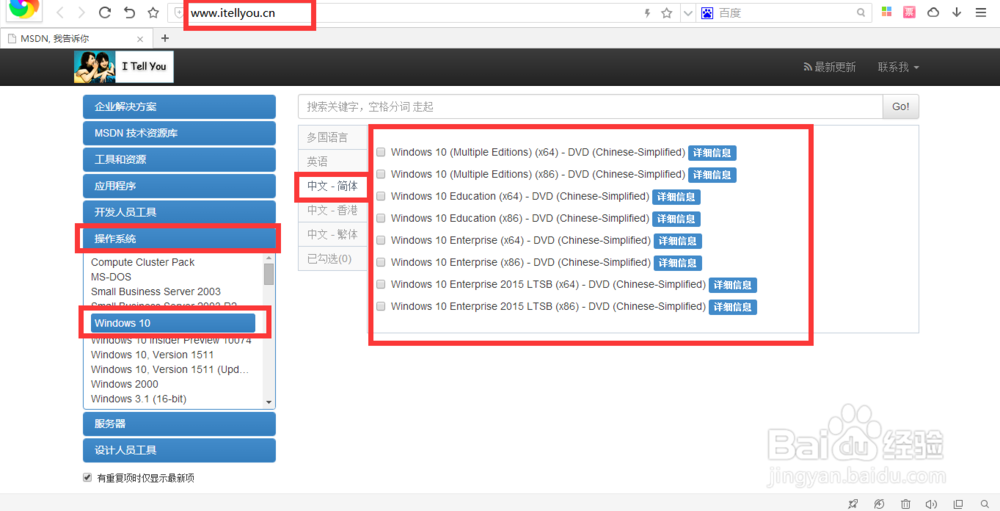The height and width of the screenshot is (511, 1000).
Task: Click the star icon beside the undo arrow
Action: click(x=153, y=13)
